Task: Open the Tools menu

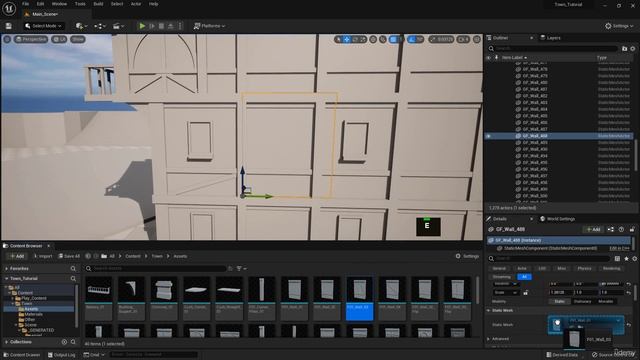Action: pos(80,4)
